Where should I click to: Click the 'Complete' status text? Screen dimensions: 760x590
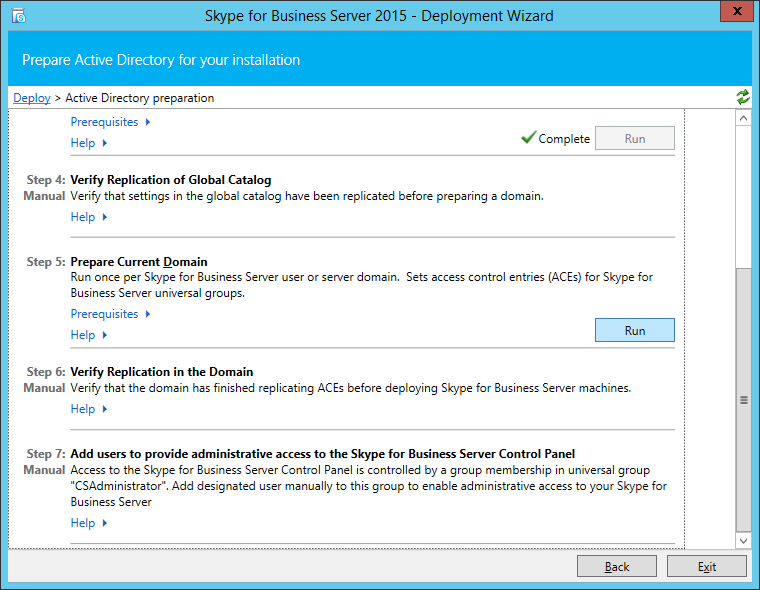coord(564,139)
